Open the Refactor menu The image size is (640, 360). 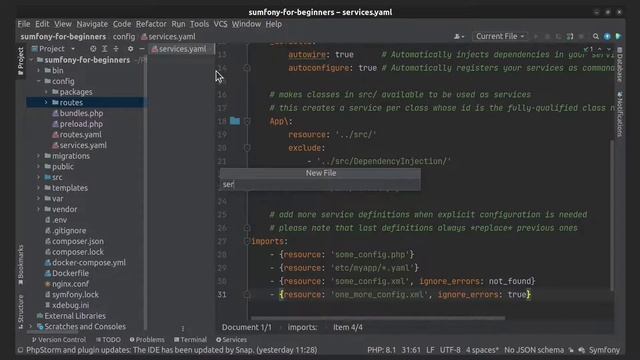(151, 24)
